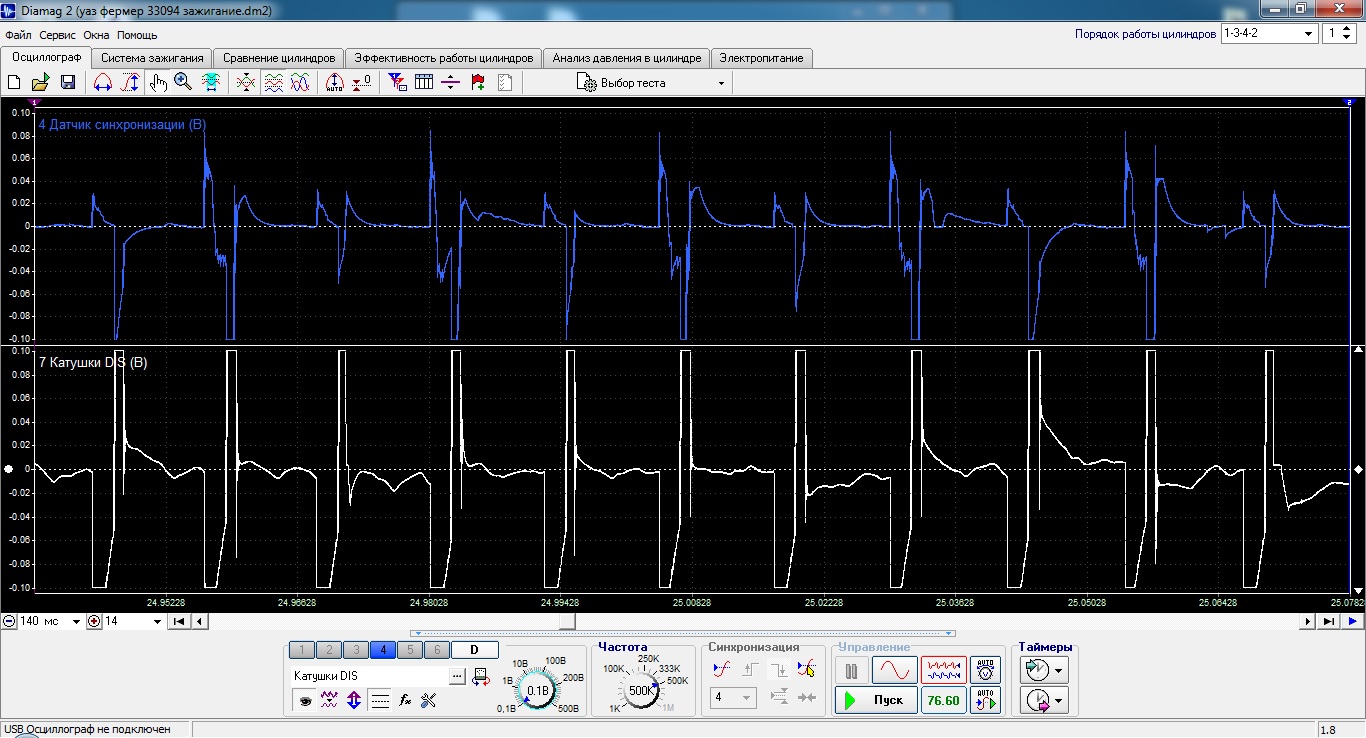Viewport: 1366px width, 738px height.
Task: Toggle channel 6 button
Action: (437, 650)
